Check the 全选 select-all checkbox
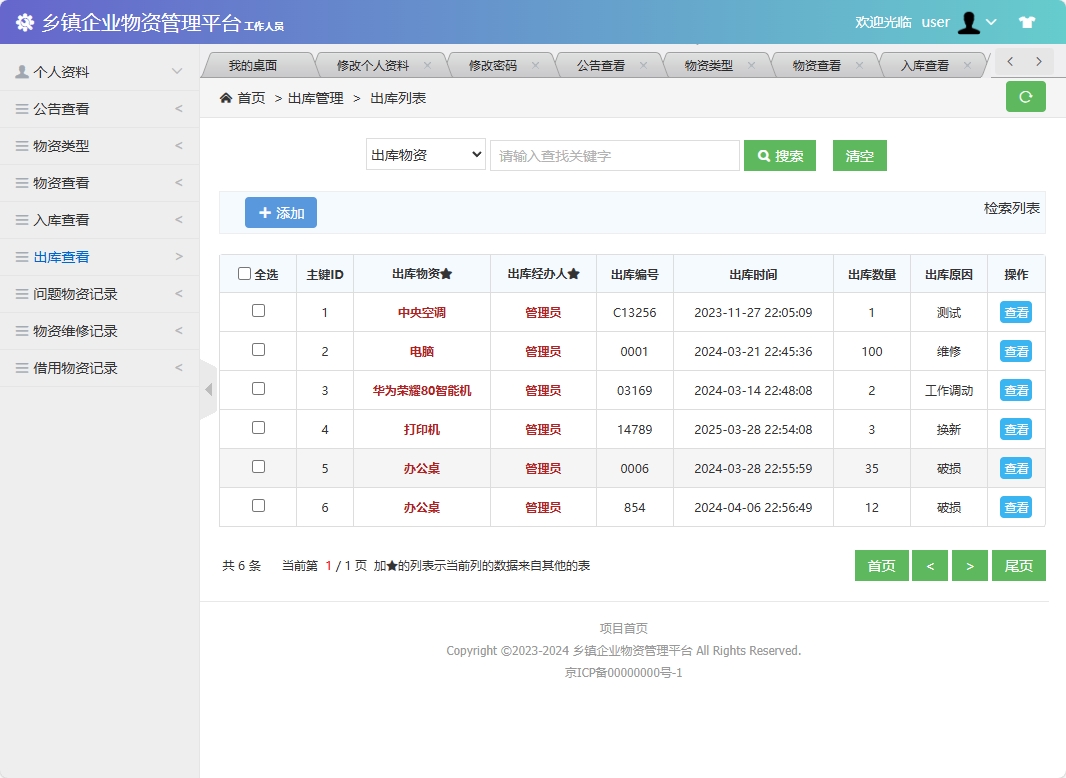1066x778 pixels. 245,274
